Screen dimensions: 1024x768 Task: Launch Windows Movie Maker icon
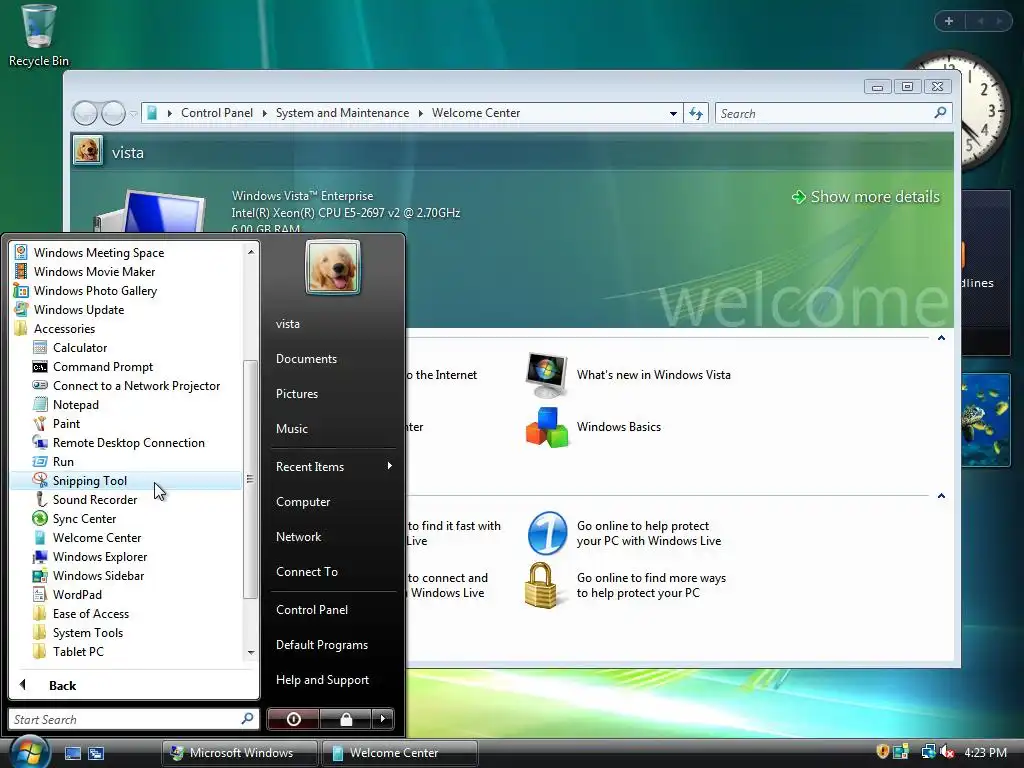coord(21,272)
